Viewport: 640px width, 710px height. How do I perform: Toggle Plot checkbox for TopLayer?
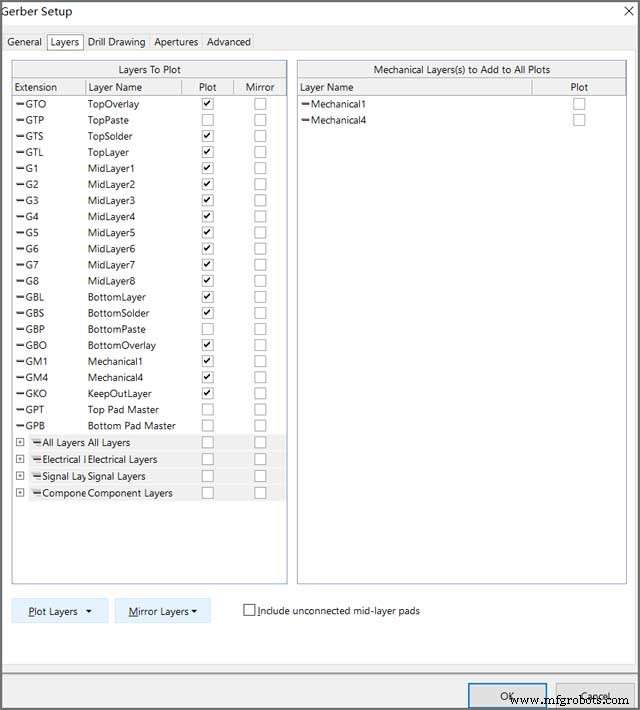click(207, 152)
